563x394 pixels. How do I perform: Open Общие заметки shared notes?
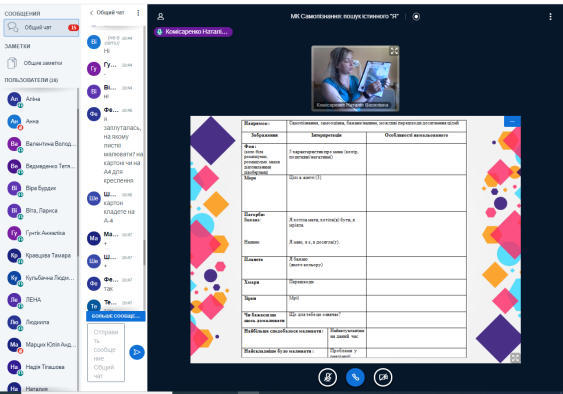[41, 63]
